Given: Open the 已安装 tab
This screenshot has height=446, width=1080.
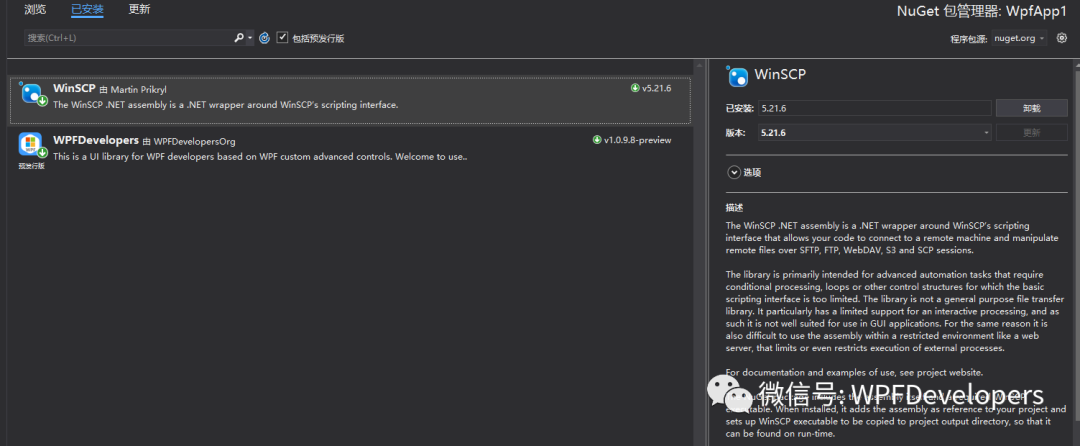Looking at the screenshot, I should pos(87,10).
